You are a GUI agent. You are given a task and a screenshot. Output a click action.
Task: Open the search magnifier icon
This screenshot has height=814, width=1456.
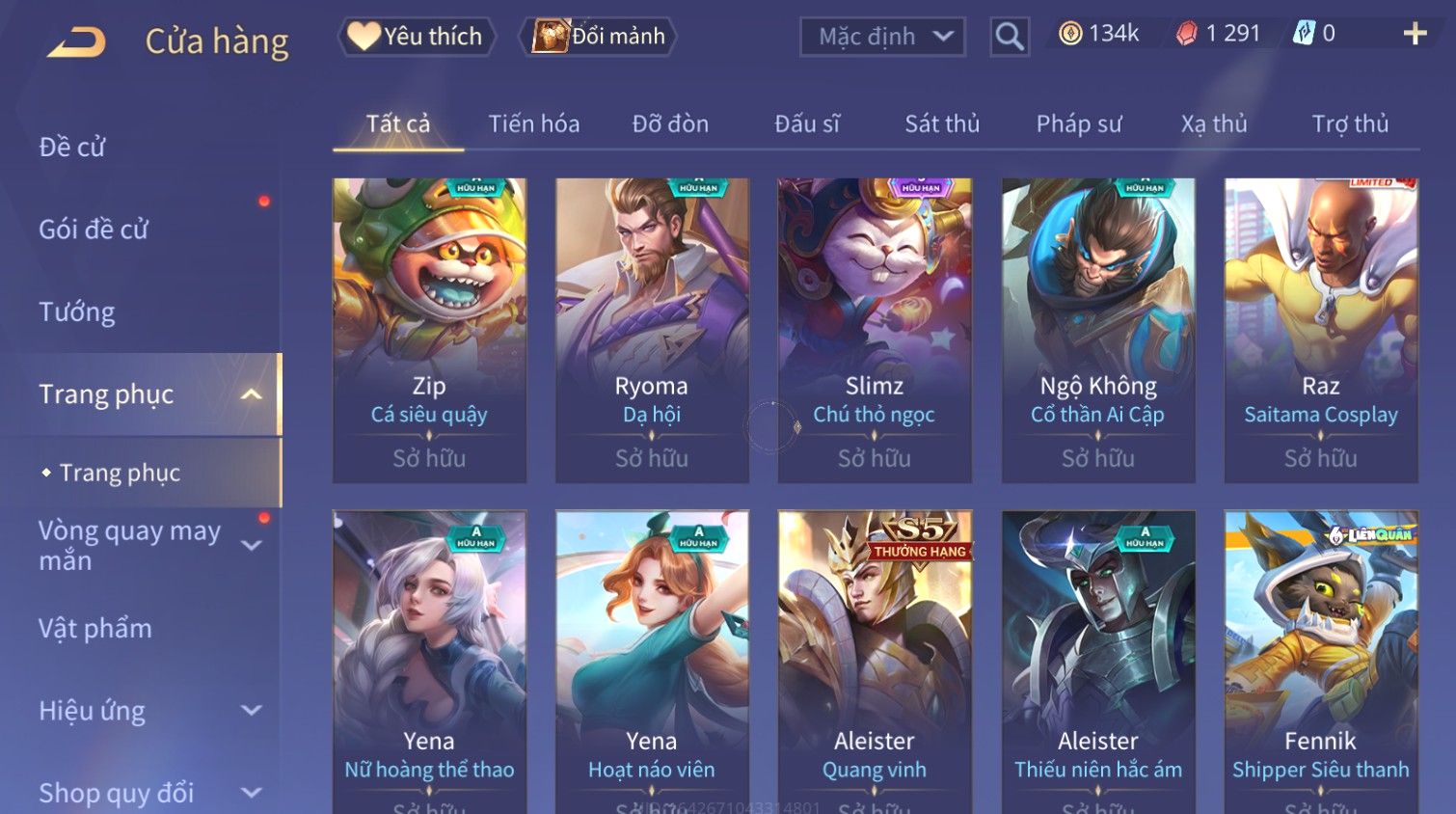click(x=1010, y=37)
